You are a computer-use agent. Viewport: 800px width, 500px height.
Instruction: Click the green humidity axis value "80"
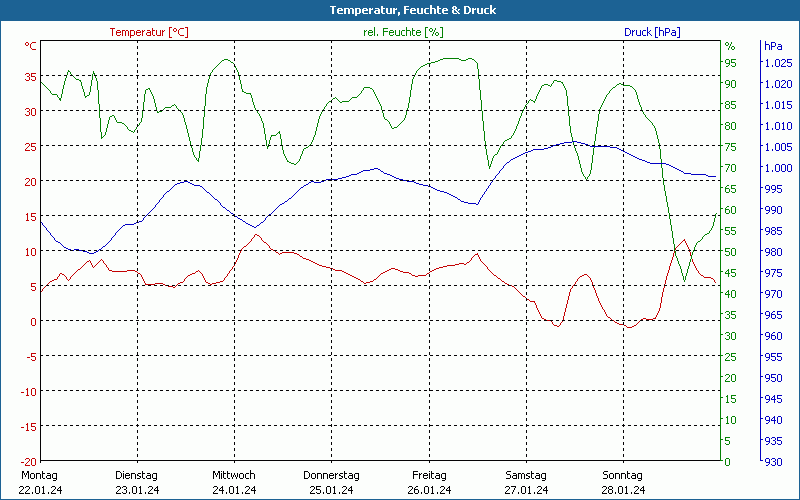click(731, 126)
